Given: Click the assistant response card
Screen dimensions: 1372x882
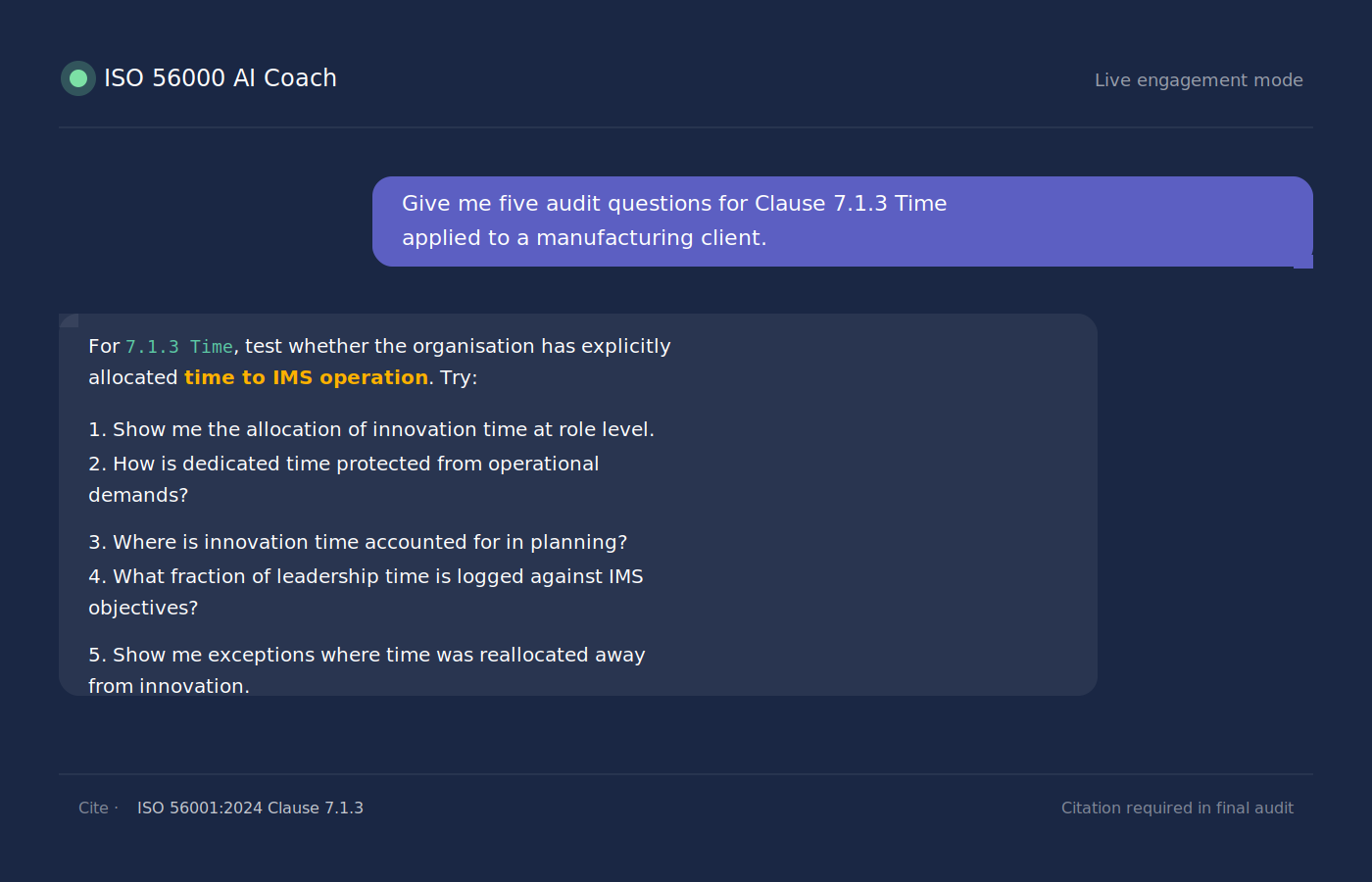Looking at the screenshot, I should click(x=578, y=502).
